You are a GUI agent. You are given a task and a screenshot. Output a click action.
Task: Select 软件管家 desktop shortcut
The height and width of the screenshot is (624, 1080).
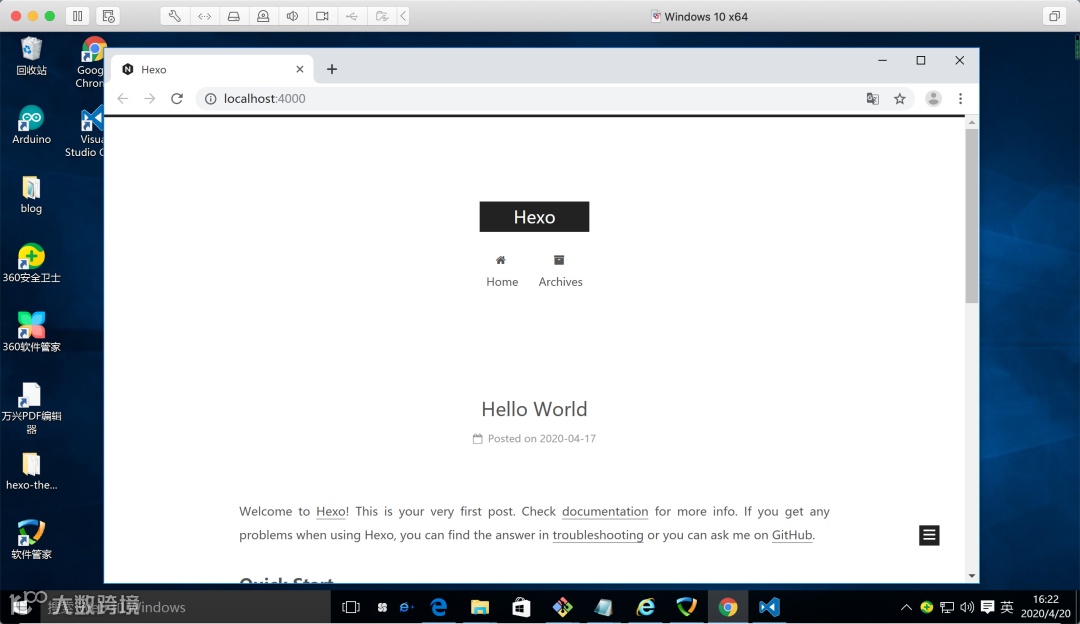31,541
